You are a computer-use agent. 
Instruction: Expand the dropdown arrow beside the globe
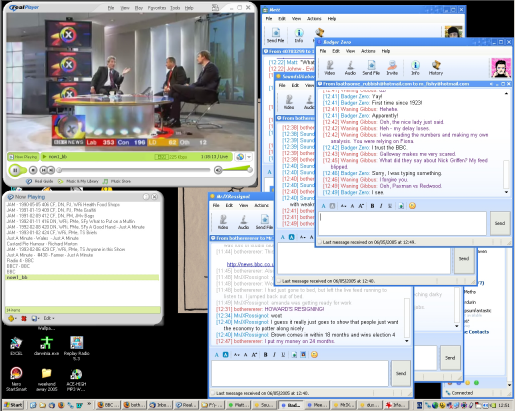pyautogui.click(x=249, y=157)
